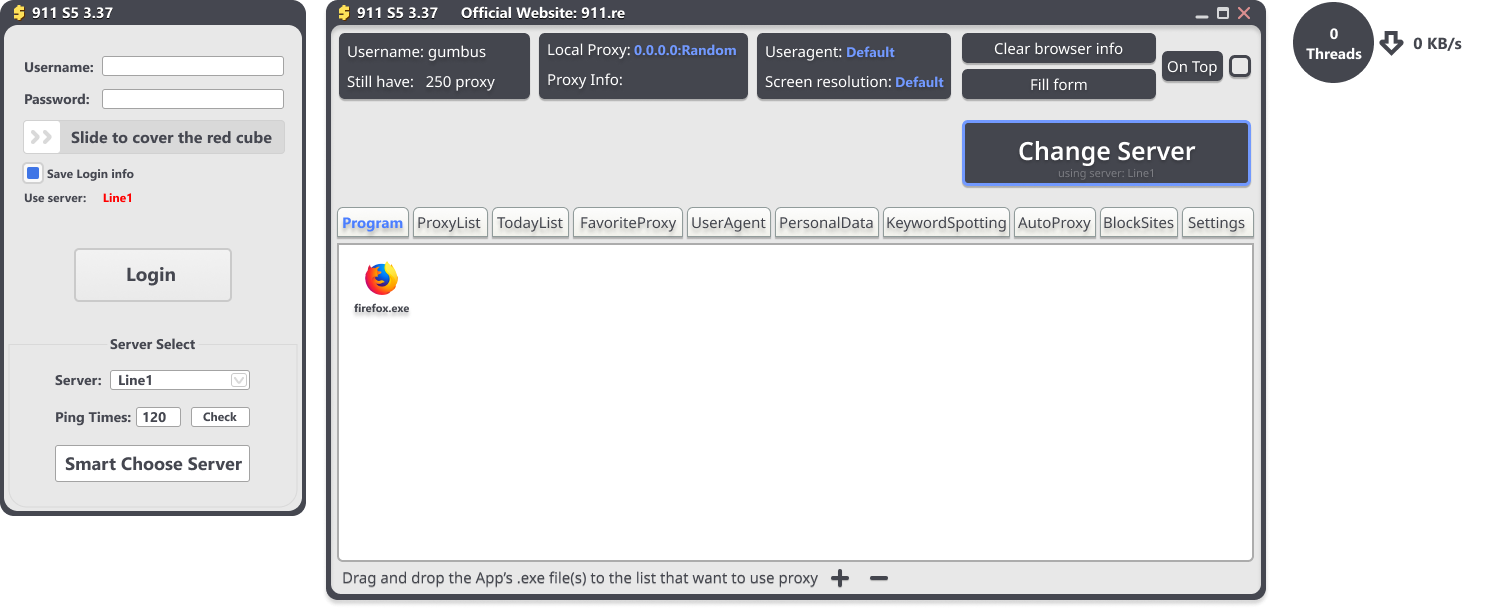
Task: Click the Ping Times field showing 120
Action: [x=158, y=417]
